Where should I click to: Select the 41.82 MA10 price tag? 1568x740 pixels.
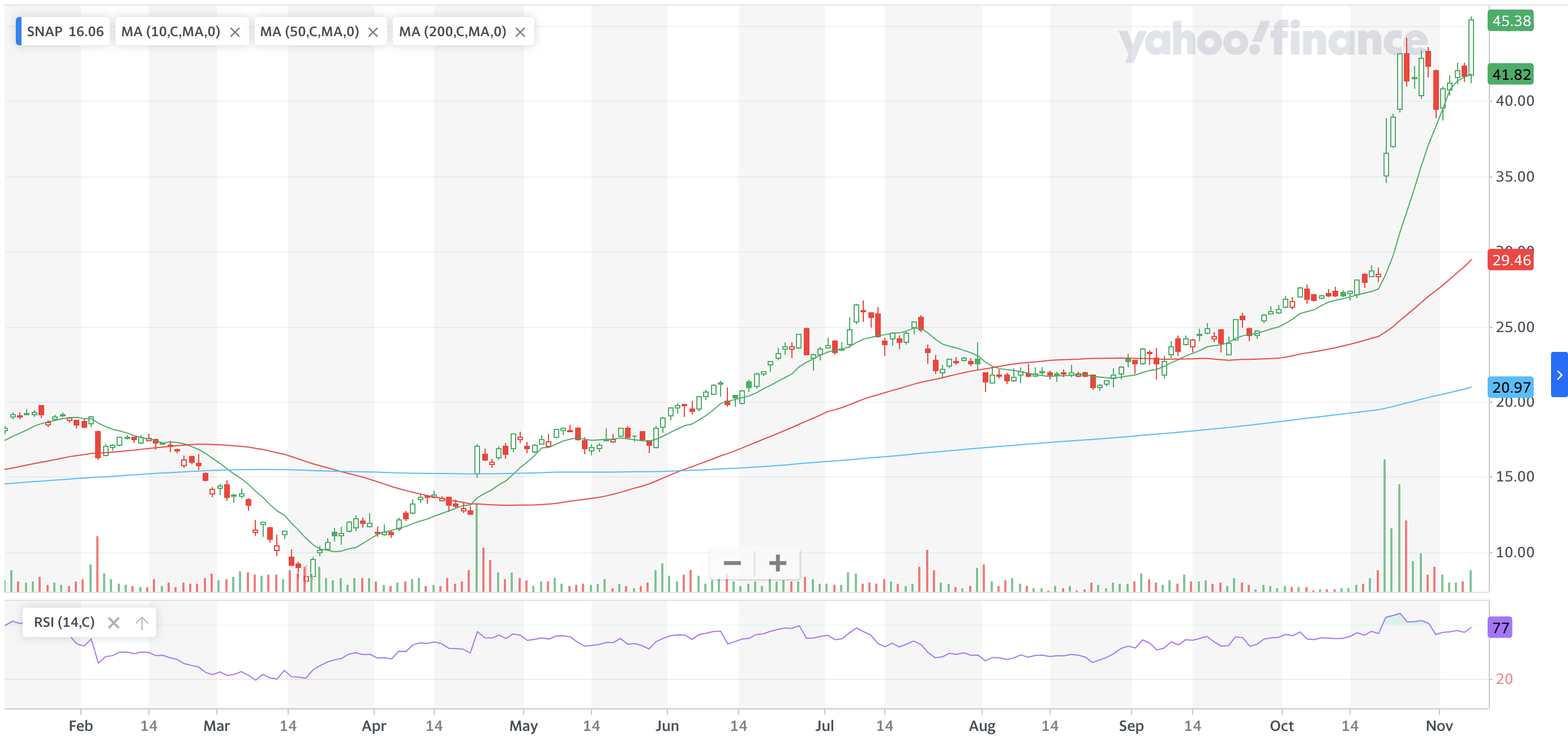(1511, 75)
